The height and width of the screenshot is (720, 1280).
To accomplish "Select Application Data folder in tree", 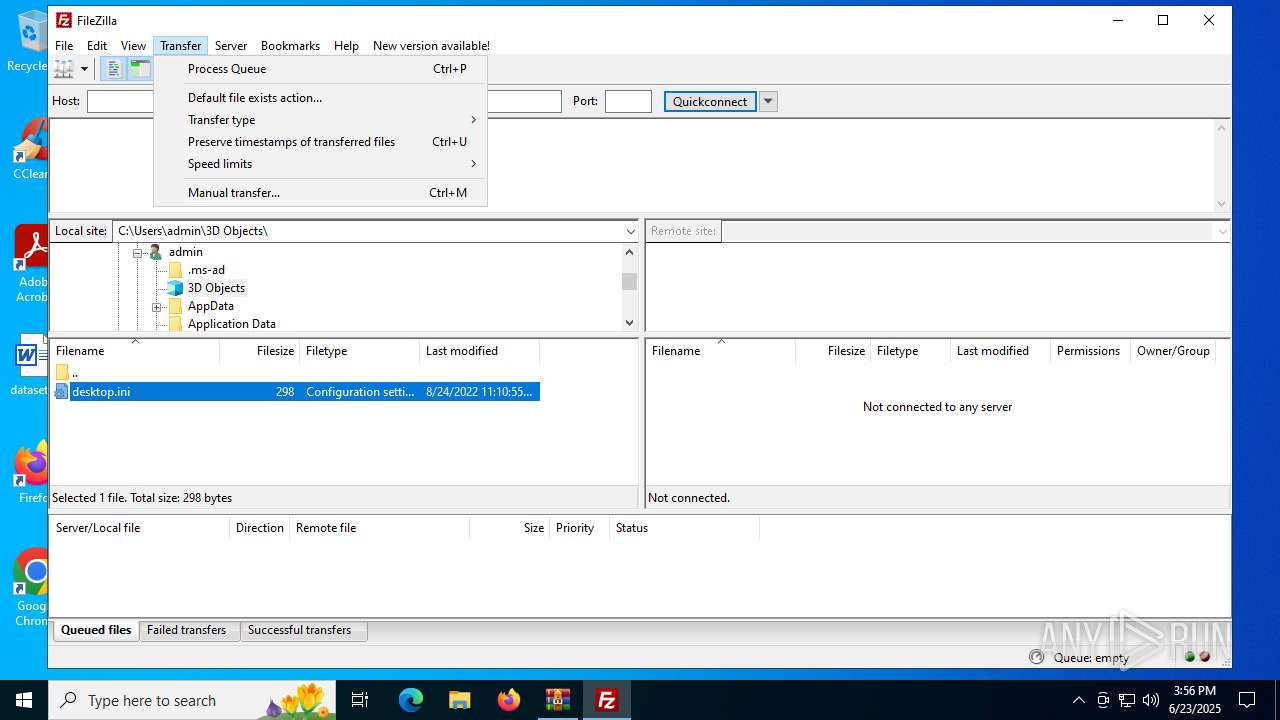I will tap(232, 324).
